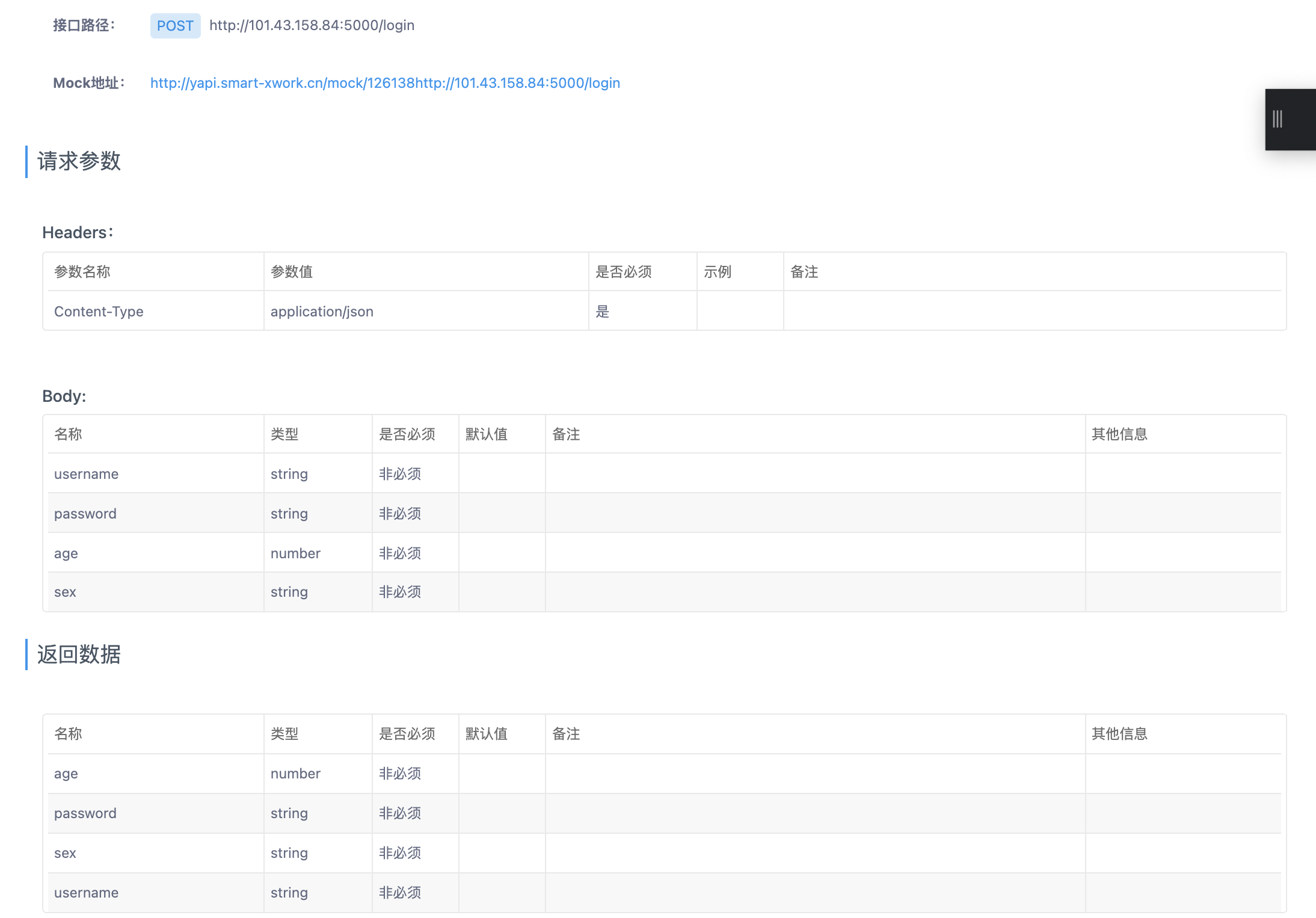
Task: Click the 返回数据 section heading
Action: point(79,655)
